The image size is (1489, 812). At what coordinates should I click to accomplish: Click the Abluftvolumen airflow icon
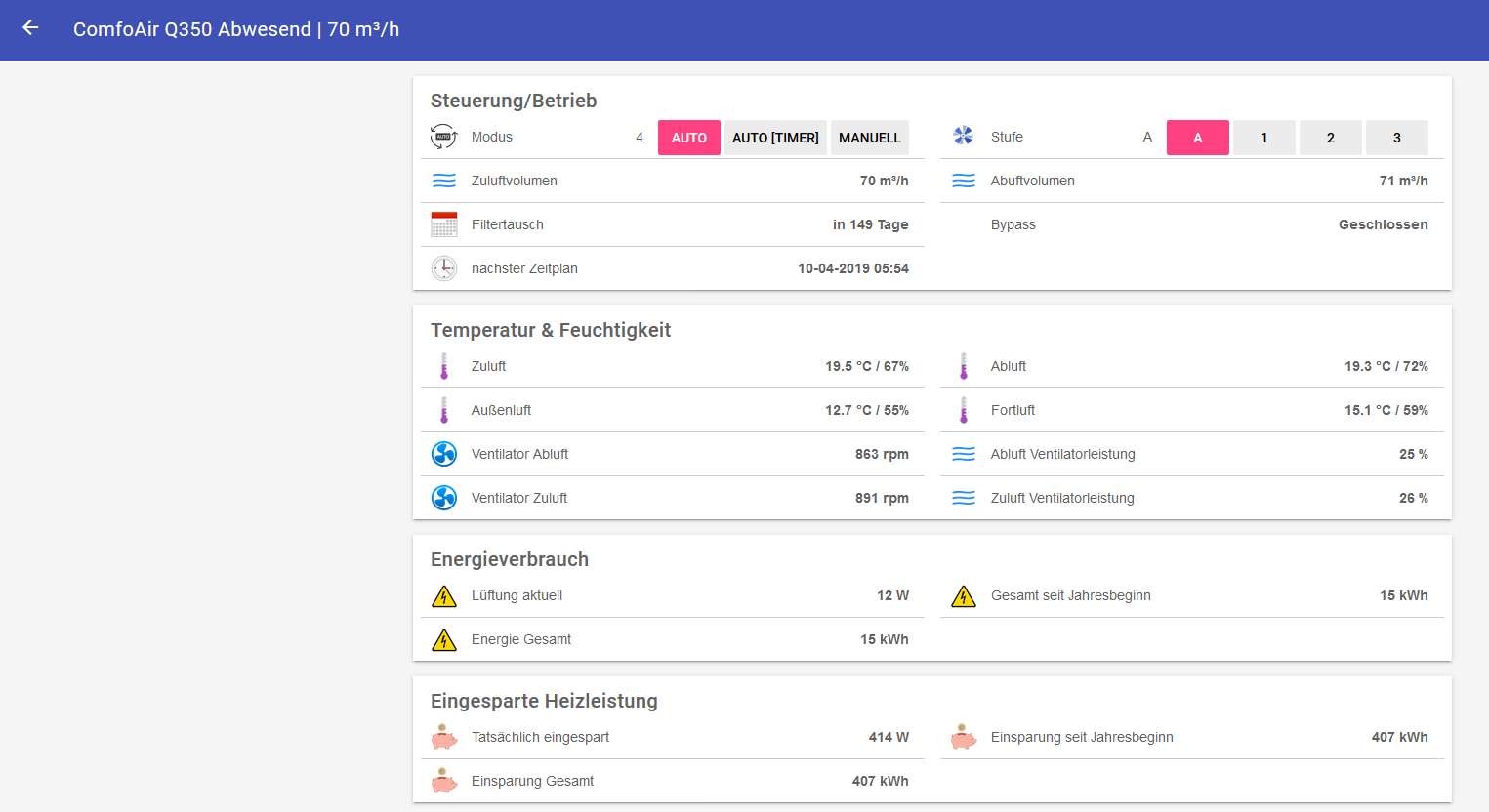963,181
